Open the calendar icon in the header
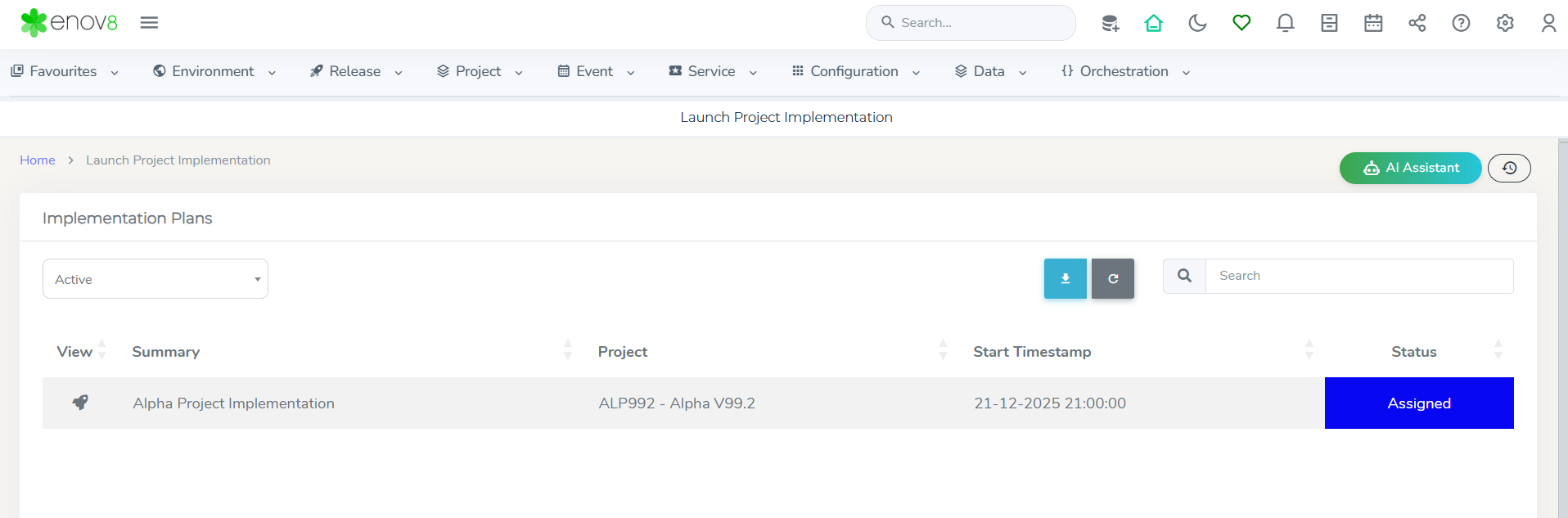 [1372, 23]
